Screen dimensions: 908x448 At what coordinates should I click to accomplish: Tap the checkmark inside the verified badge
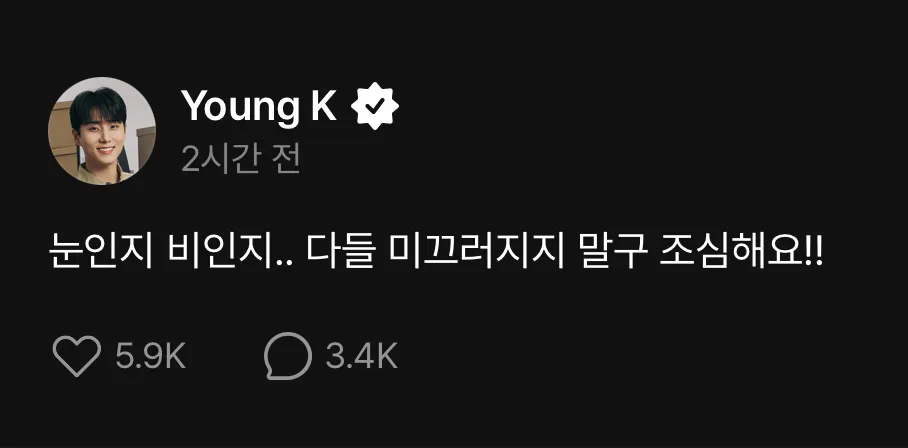376,105
